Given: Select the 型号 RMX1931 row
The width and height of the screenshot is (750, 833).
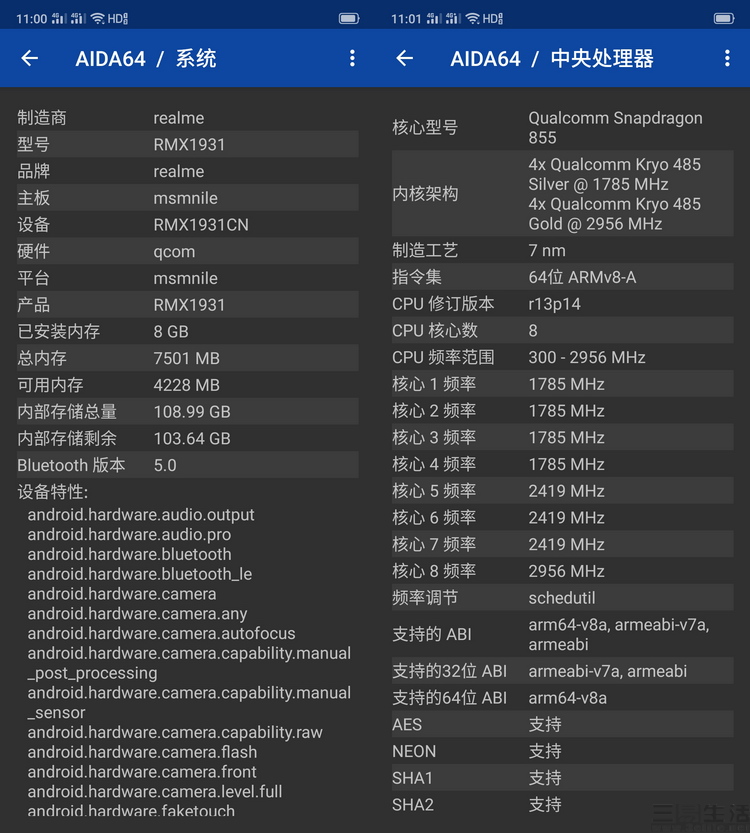Looking at the screenshot, I should point(188,144).
